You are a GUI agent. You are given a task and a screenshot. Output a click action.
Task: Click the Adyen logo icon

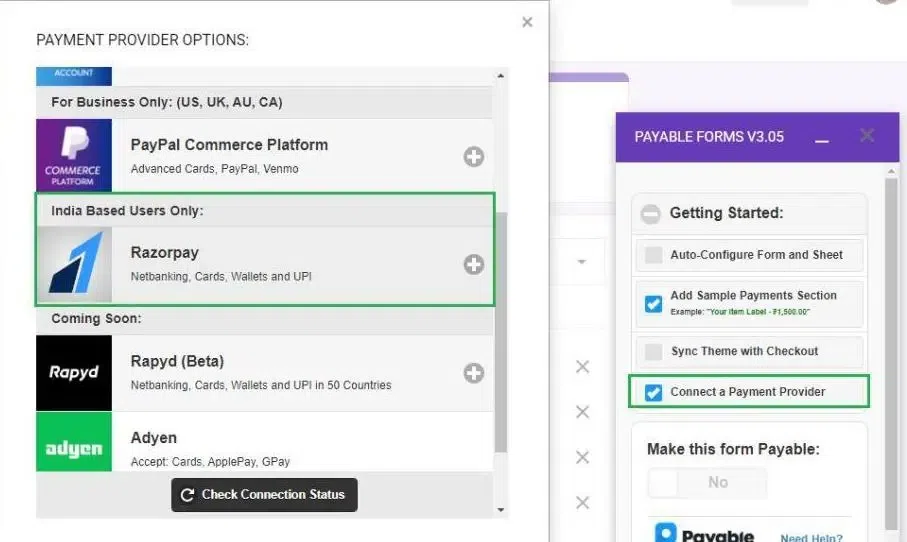click(74, 448)
